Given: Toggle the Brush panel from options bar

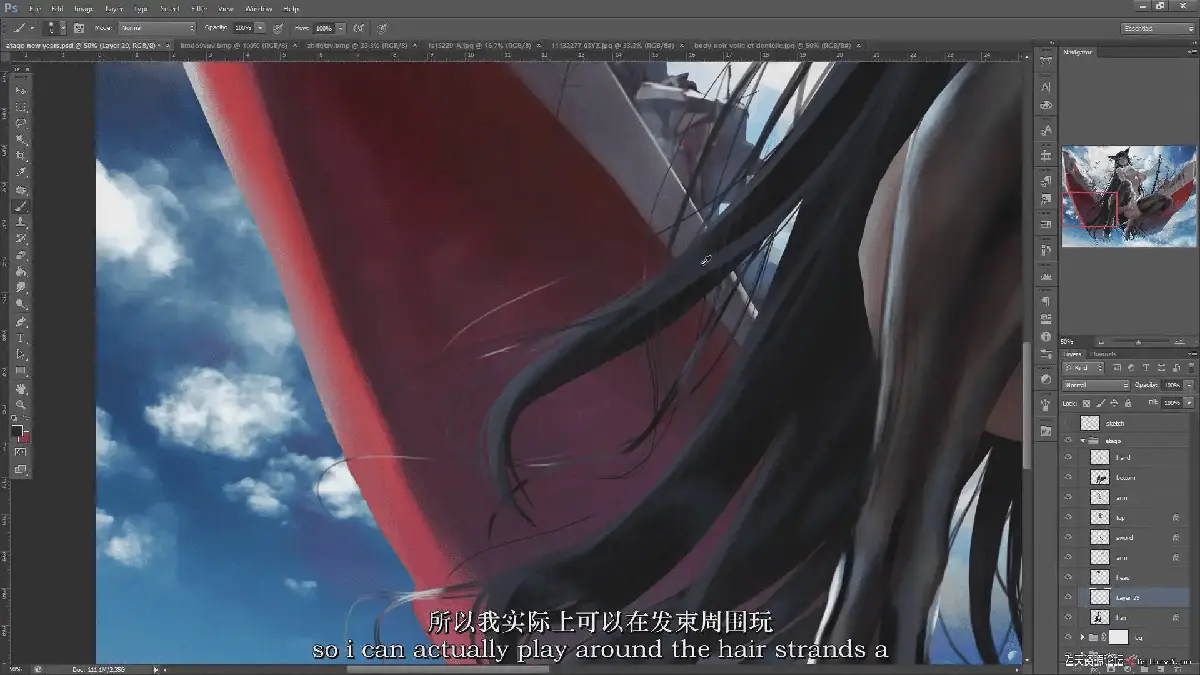Looking at the screenshot, I should click(79, 28).
